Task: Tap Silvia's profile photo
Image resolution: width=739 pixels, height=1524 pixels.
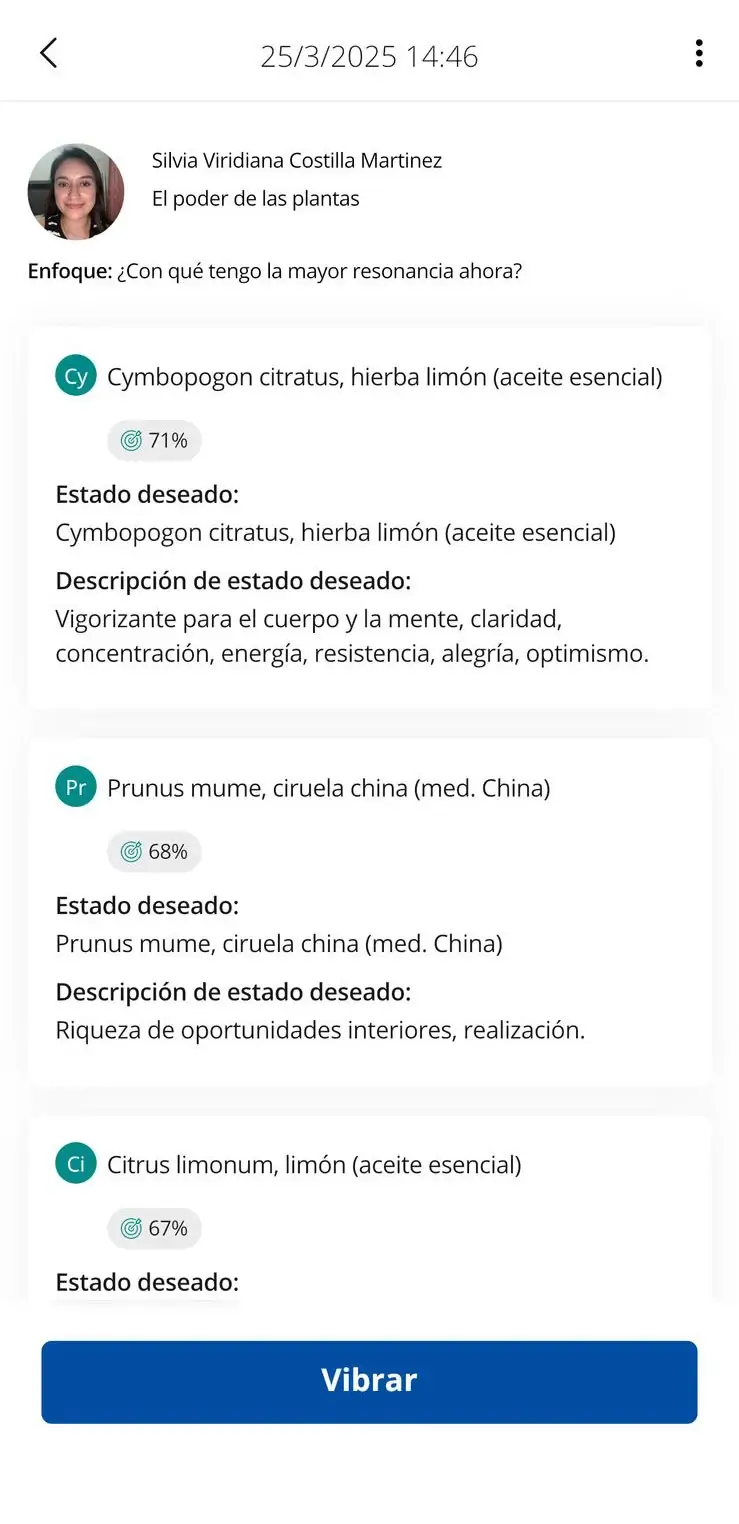Action: pos(76,192)
